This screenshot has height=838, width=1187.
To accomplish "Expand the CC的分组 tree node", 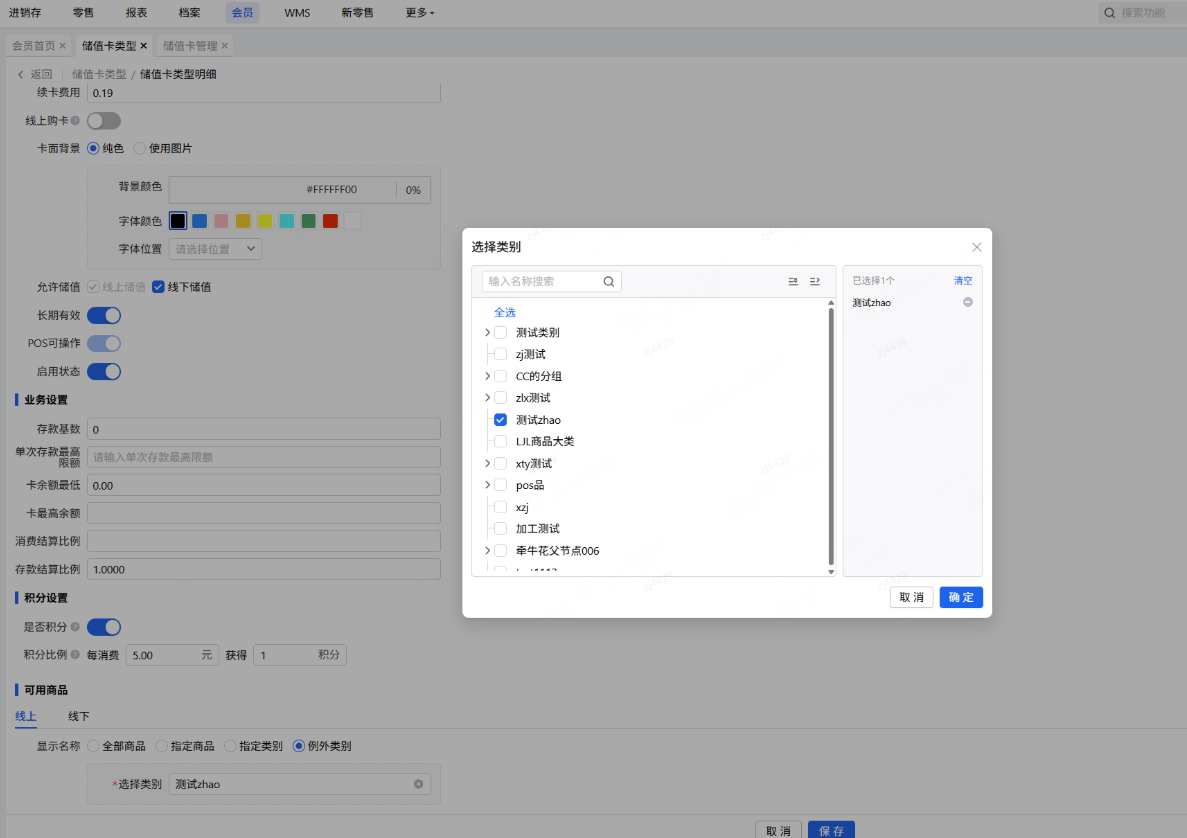I will click(487, 376).
